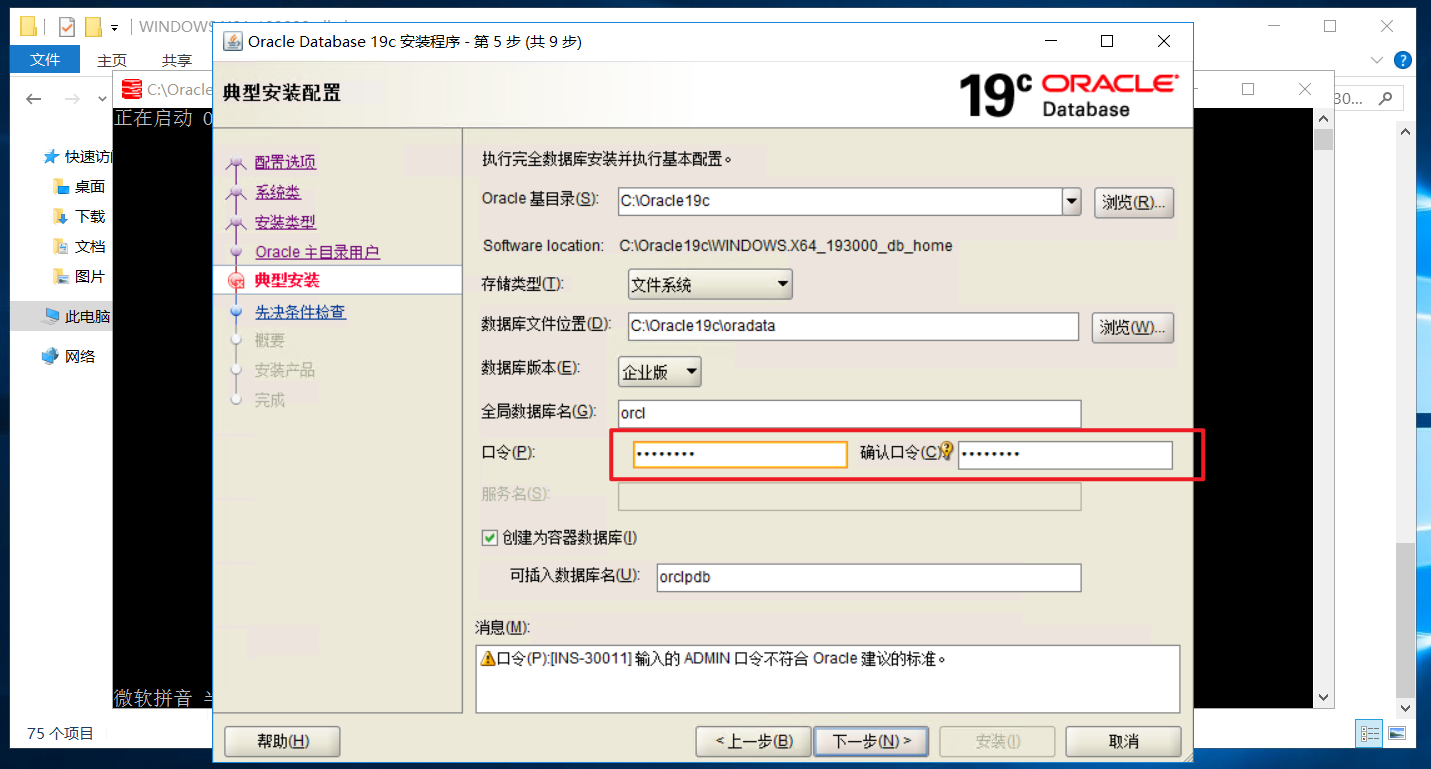
Task: Go to 安装类型 installer step
Action: [285, 222]
